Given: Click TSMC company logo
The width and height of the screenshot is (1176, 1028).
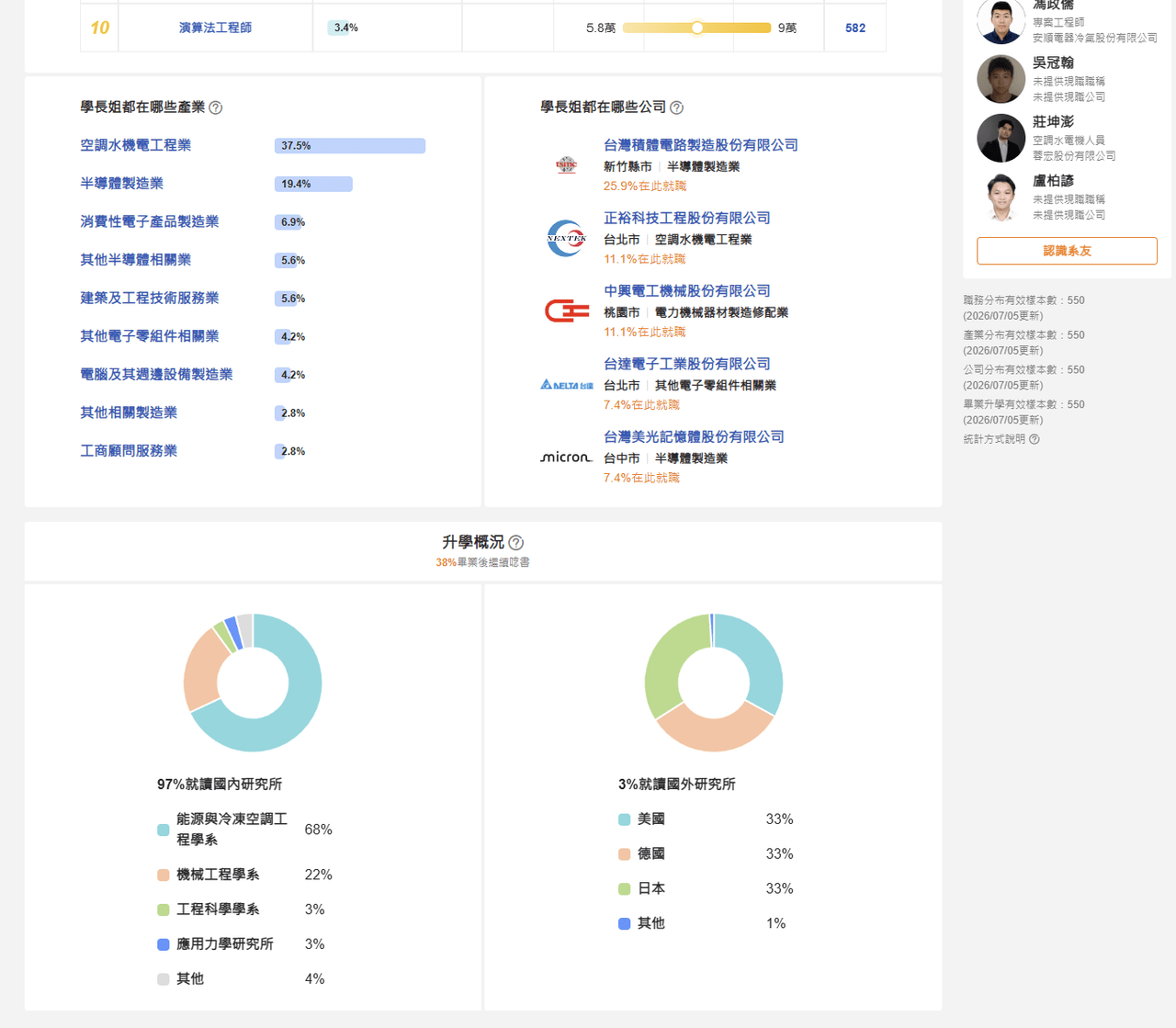Looking at the screenshot, I should [x=567, y=165].
